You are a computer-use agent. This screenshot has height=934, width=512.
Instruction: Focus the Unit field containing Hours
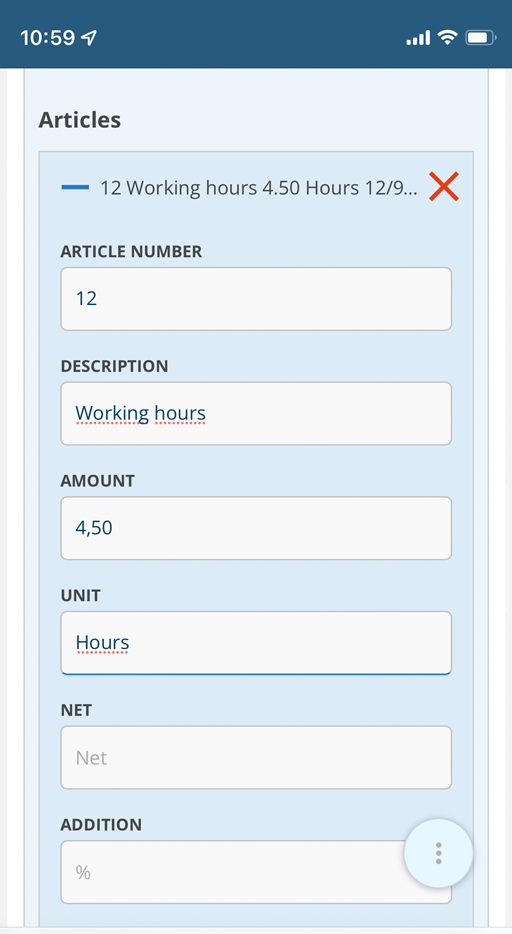click(x=256, y=643)
